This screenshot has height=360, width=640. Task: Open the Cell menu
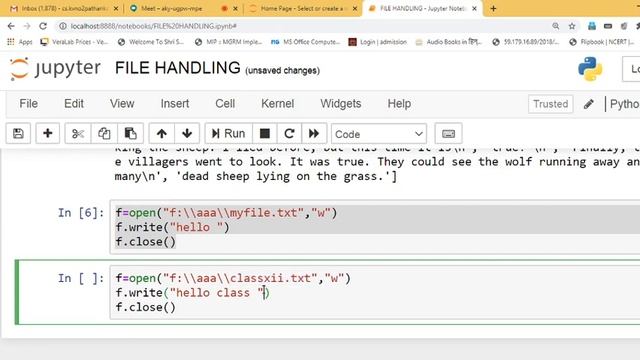[225, 104]
